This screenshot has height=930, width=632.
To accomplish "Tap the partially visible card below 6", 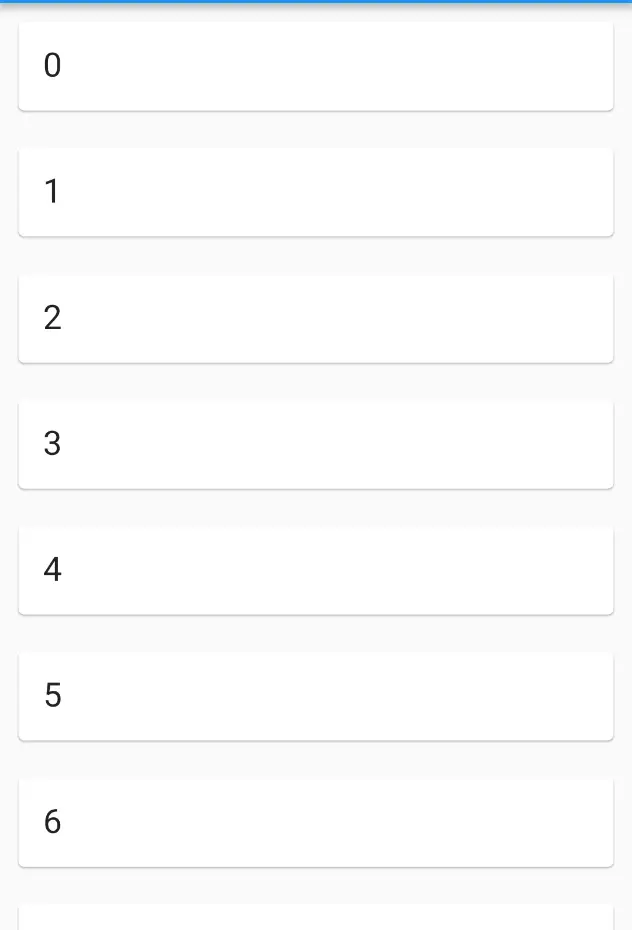I will click(x=316, y=917).
